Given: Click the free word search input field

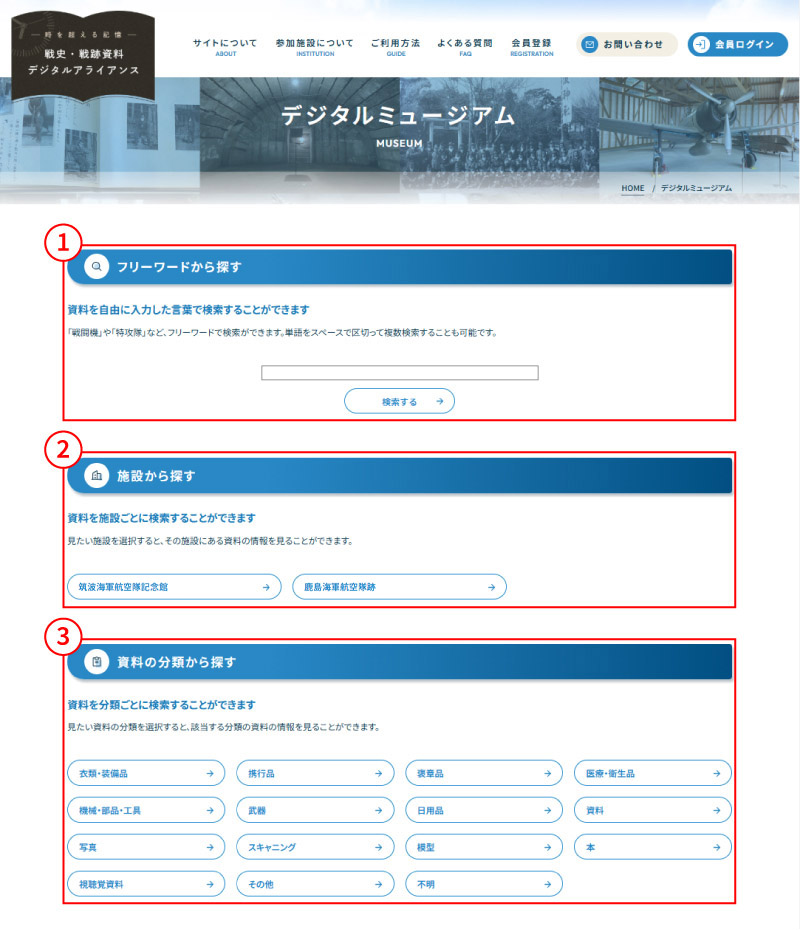Looking at the screenshot, I should coord(399,373).
